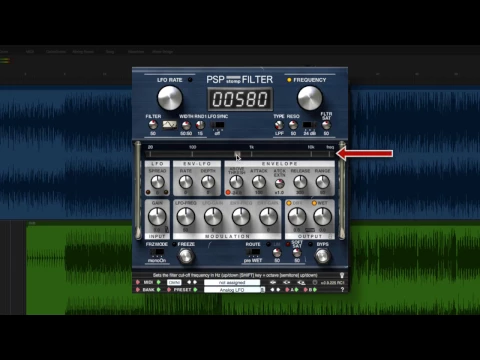Click the 00580 frequency display

(x=240, y=99)
